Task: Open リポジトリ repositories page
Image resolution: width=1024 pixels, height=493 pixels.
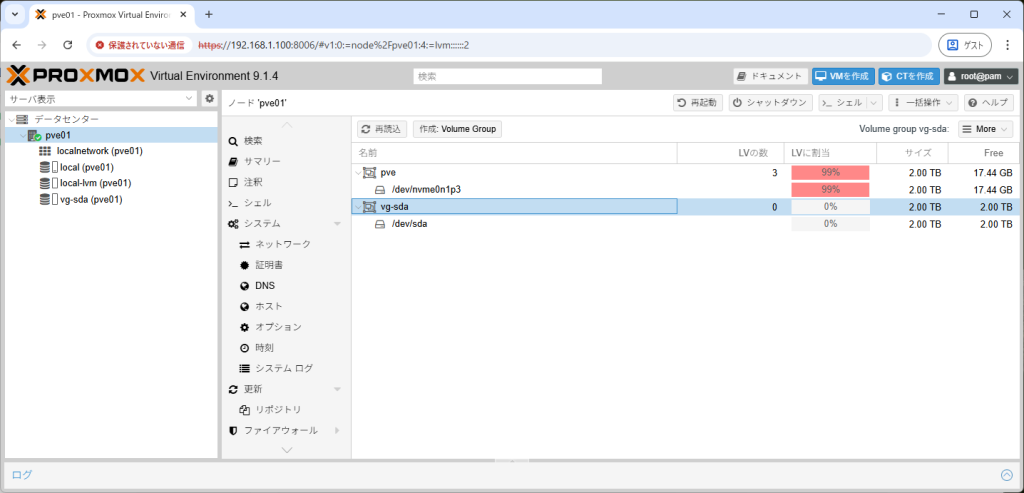Action: (278, 409)
